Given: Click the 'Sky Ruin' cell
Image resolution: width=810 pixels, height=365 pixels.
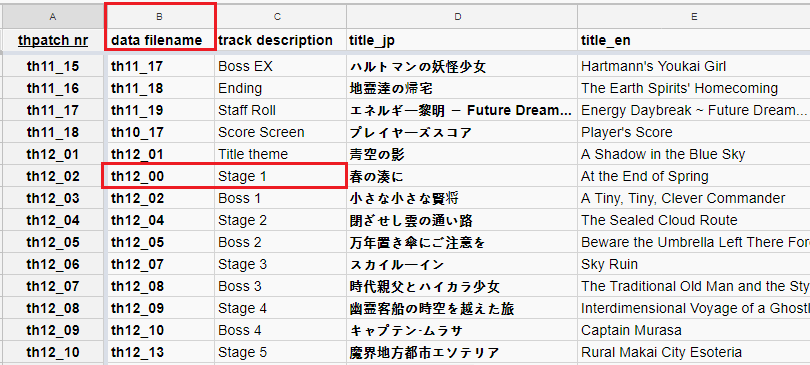Looking at the screenshot, I should [x=694, y=264].
